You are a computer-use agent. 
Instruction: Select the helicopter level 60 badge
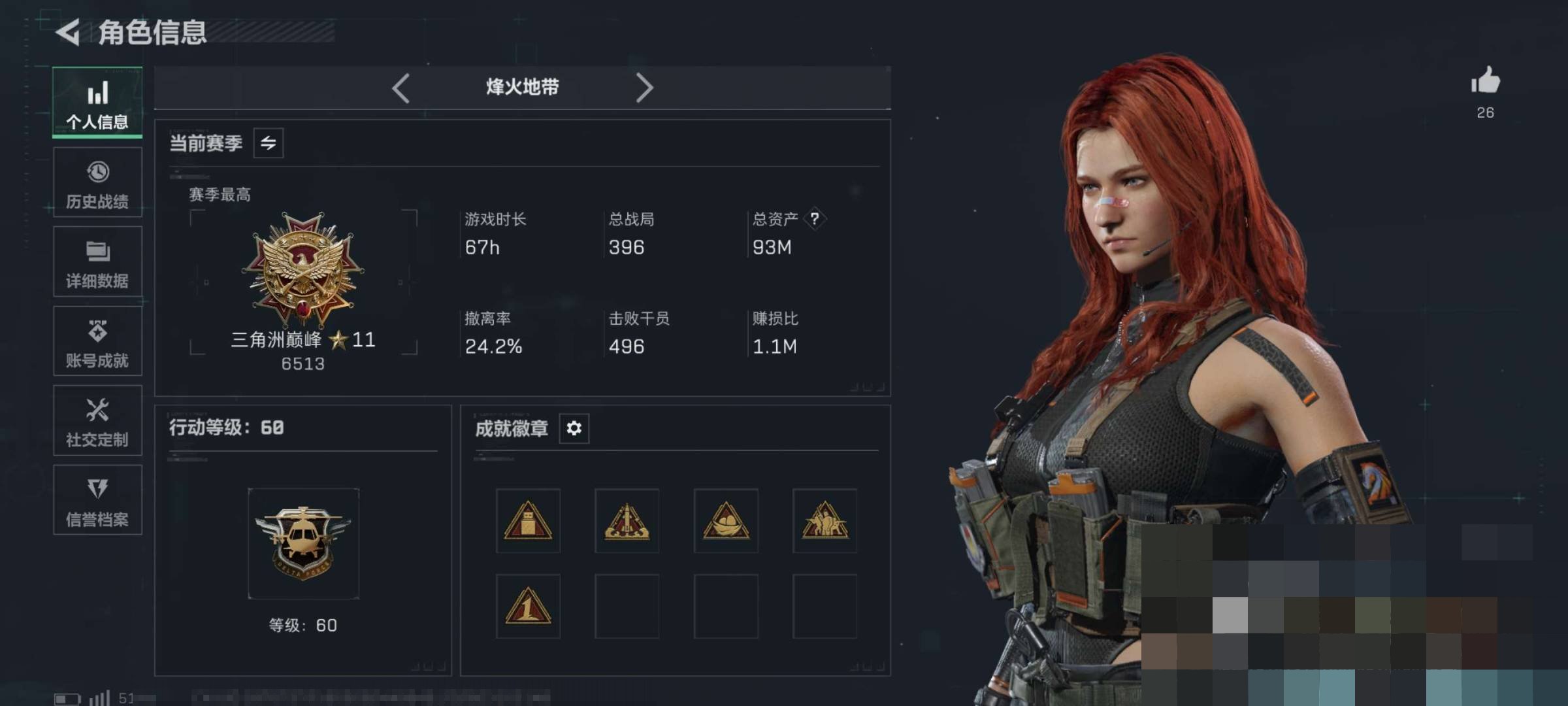303,543
